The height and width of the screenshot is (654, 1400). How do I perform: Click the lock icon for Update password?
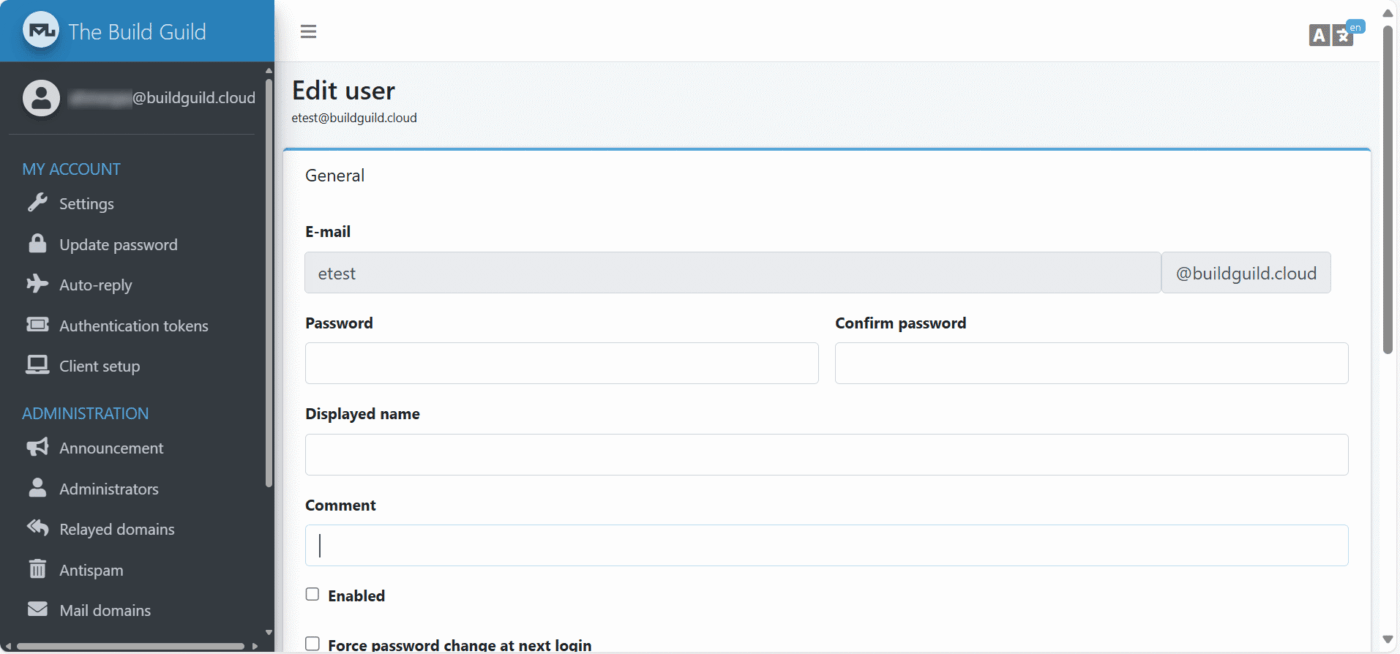pos(37,244)
